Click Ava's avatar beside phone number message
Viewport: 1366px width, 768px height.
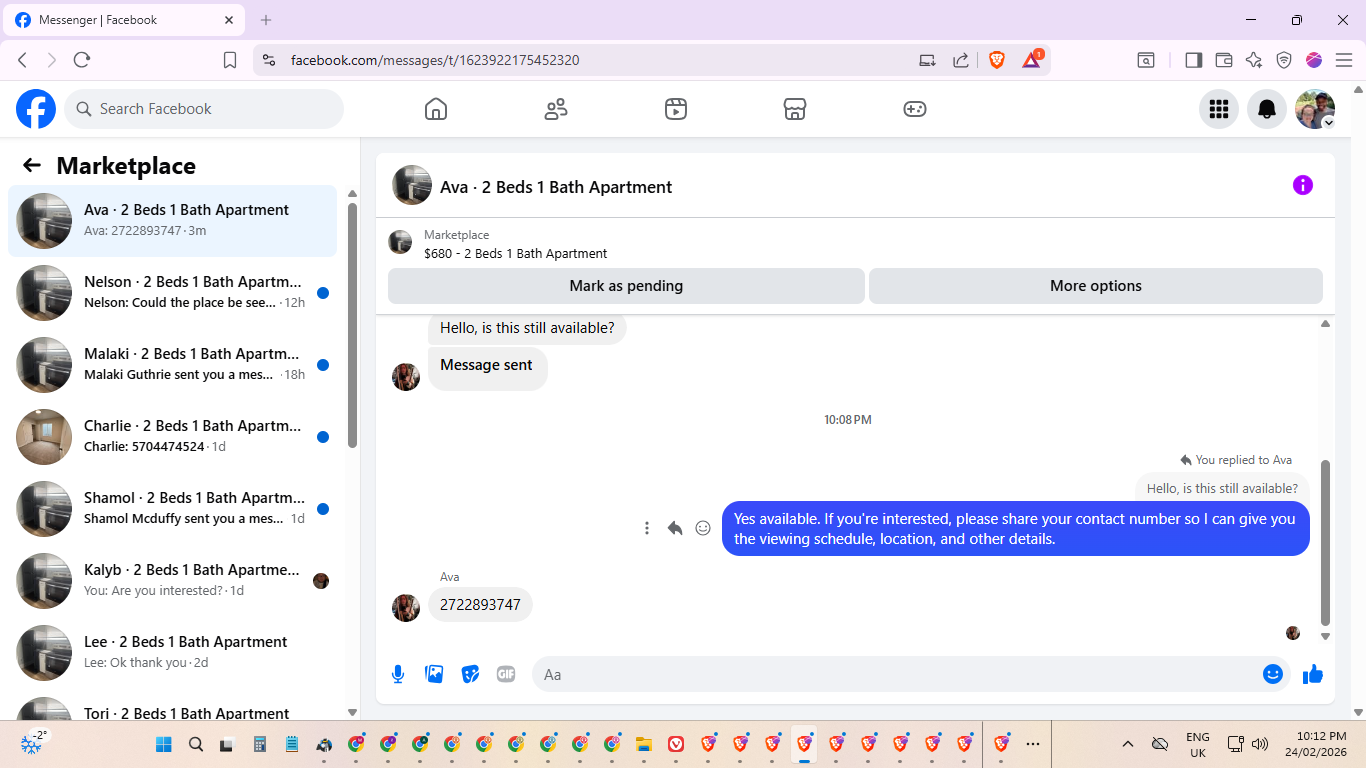pos(406,608)
